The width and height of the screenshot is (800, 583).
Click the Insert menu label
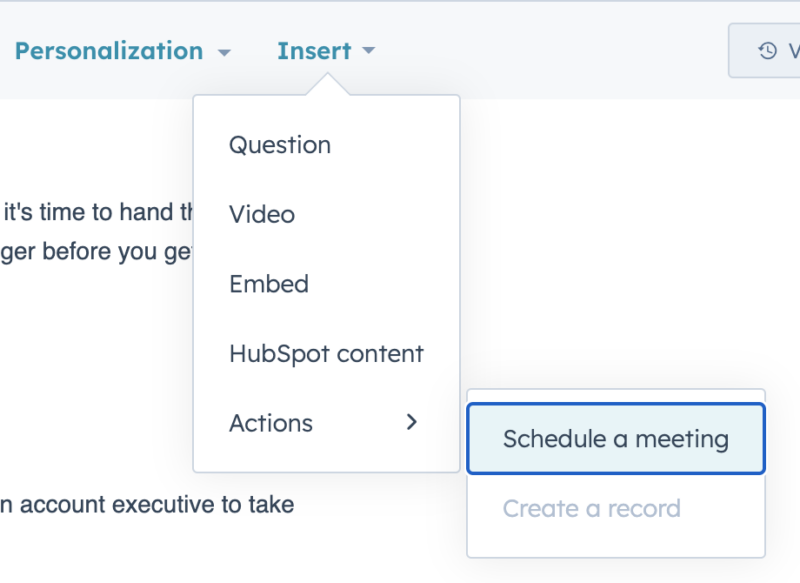click(x=314, y=50)
